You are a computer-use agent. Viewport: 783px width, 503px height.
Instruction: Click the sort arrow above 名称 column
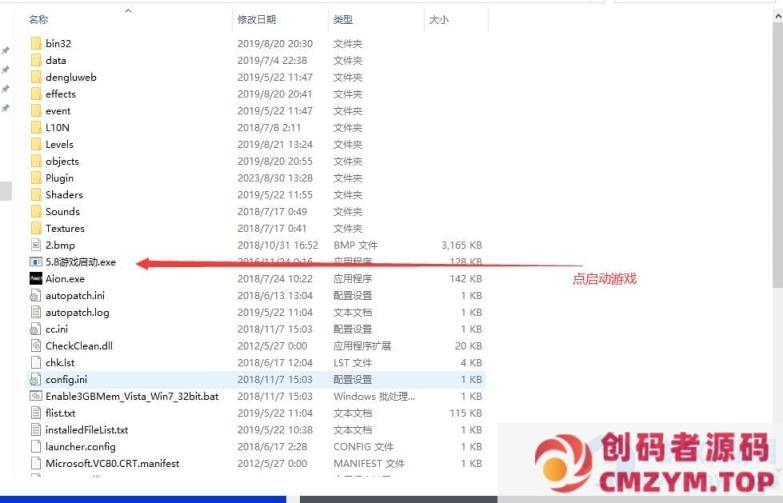[x=128, y=10]
